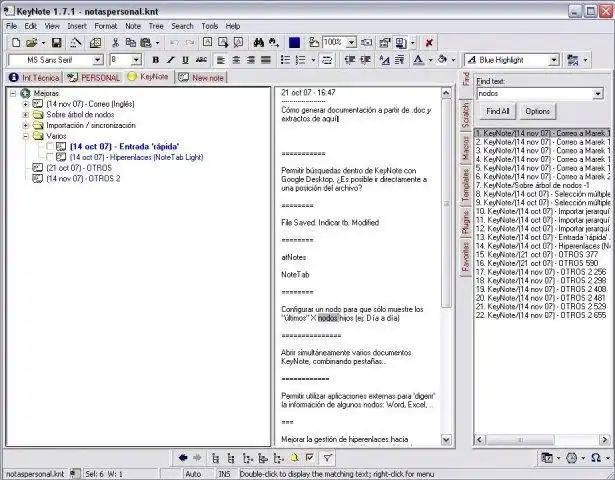This screenshot has height=480, width=615.
Task: Align text left
Action: [221, 60]
